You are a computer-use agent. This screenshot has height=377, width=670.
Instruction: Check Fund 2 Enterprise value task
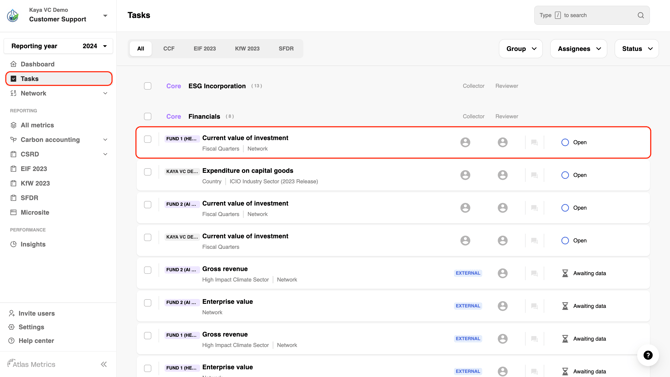[x=148, y=303]
